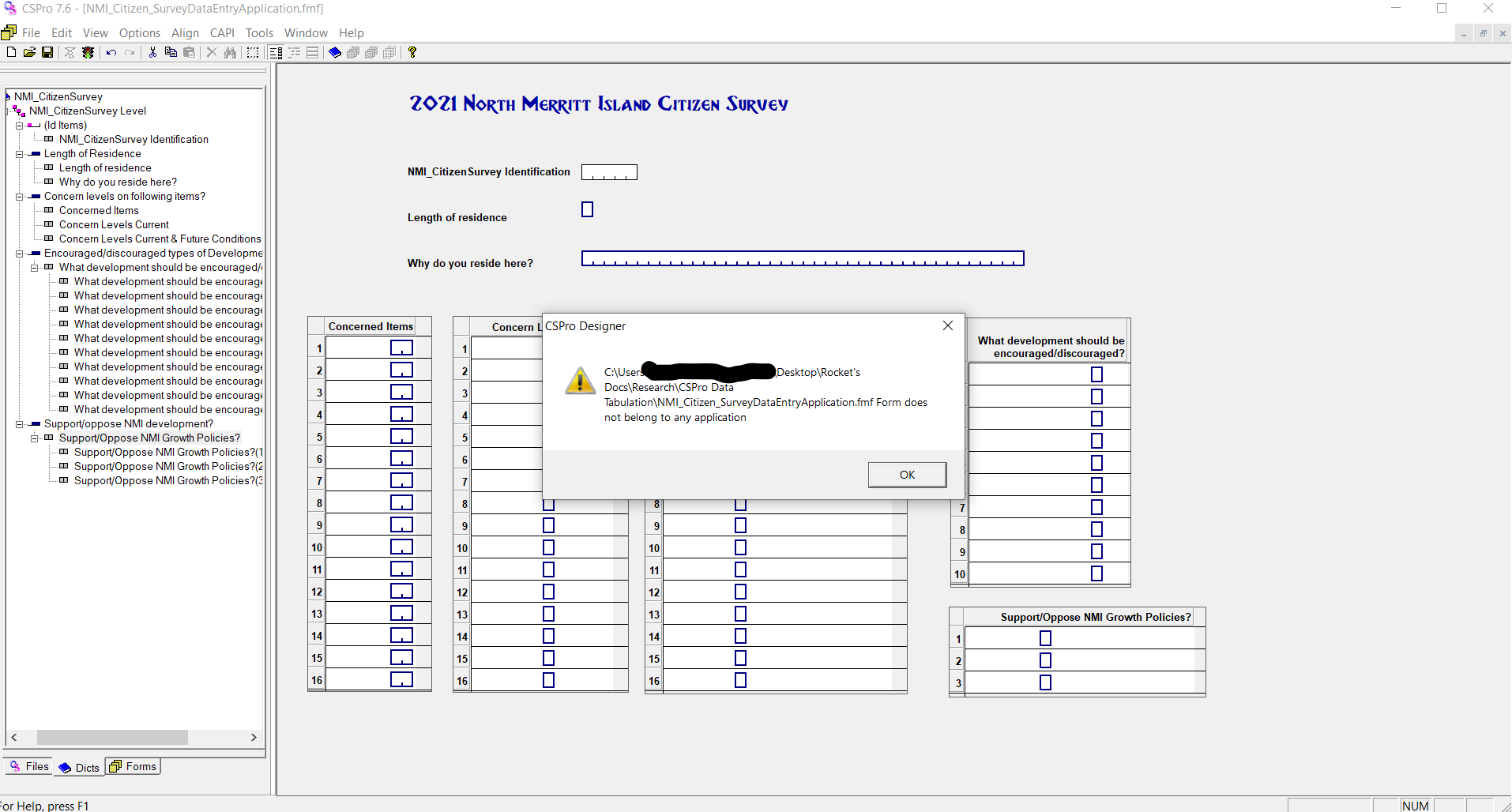Collapse Encouraged/discouraged types of Development node
1512x812 pixels.
pyautogui.click(x=19, y=254)
